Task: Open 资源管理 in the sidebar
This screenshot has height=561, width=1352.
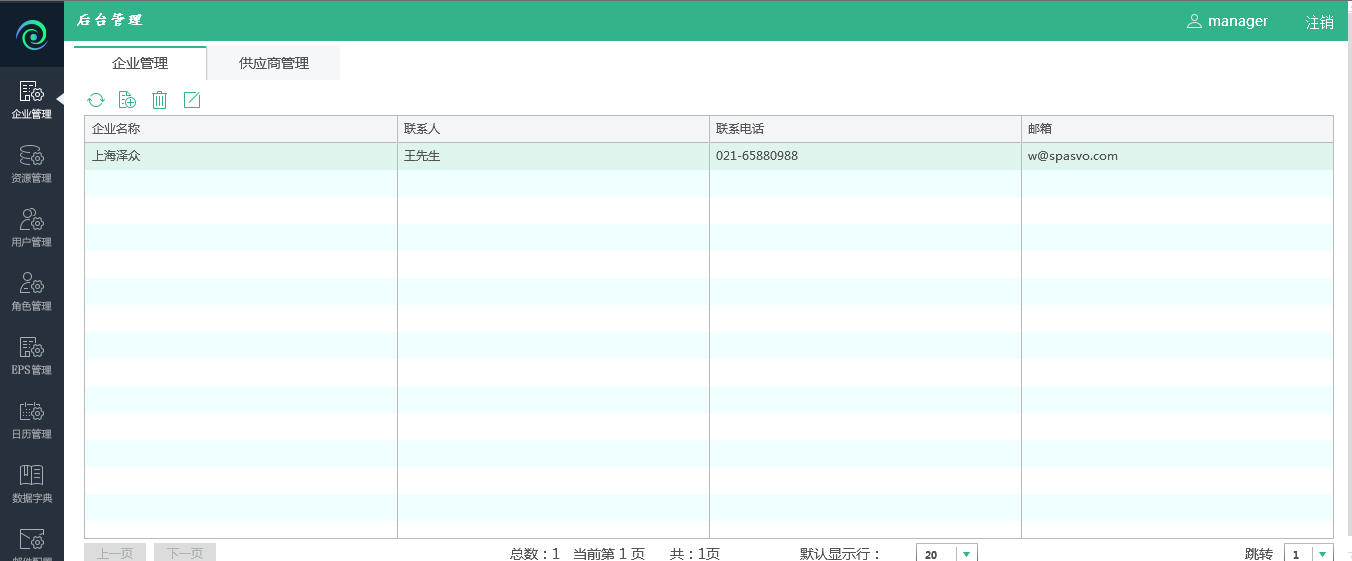Action: pyautogui.click(x=32, y=165)
